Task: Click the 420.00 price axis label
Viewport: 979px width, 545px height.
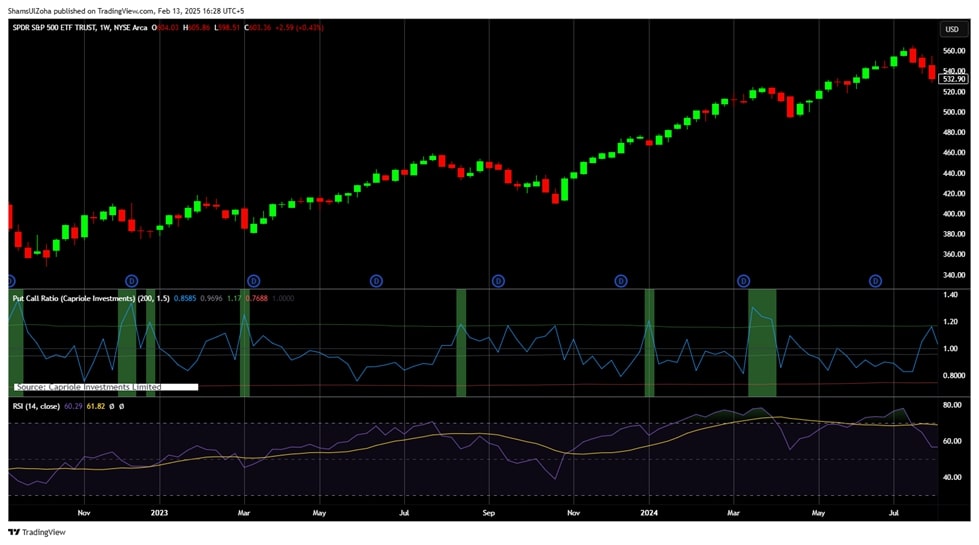Action: 954,194
